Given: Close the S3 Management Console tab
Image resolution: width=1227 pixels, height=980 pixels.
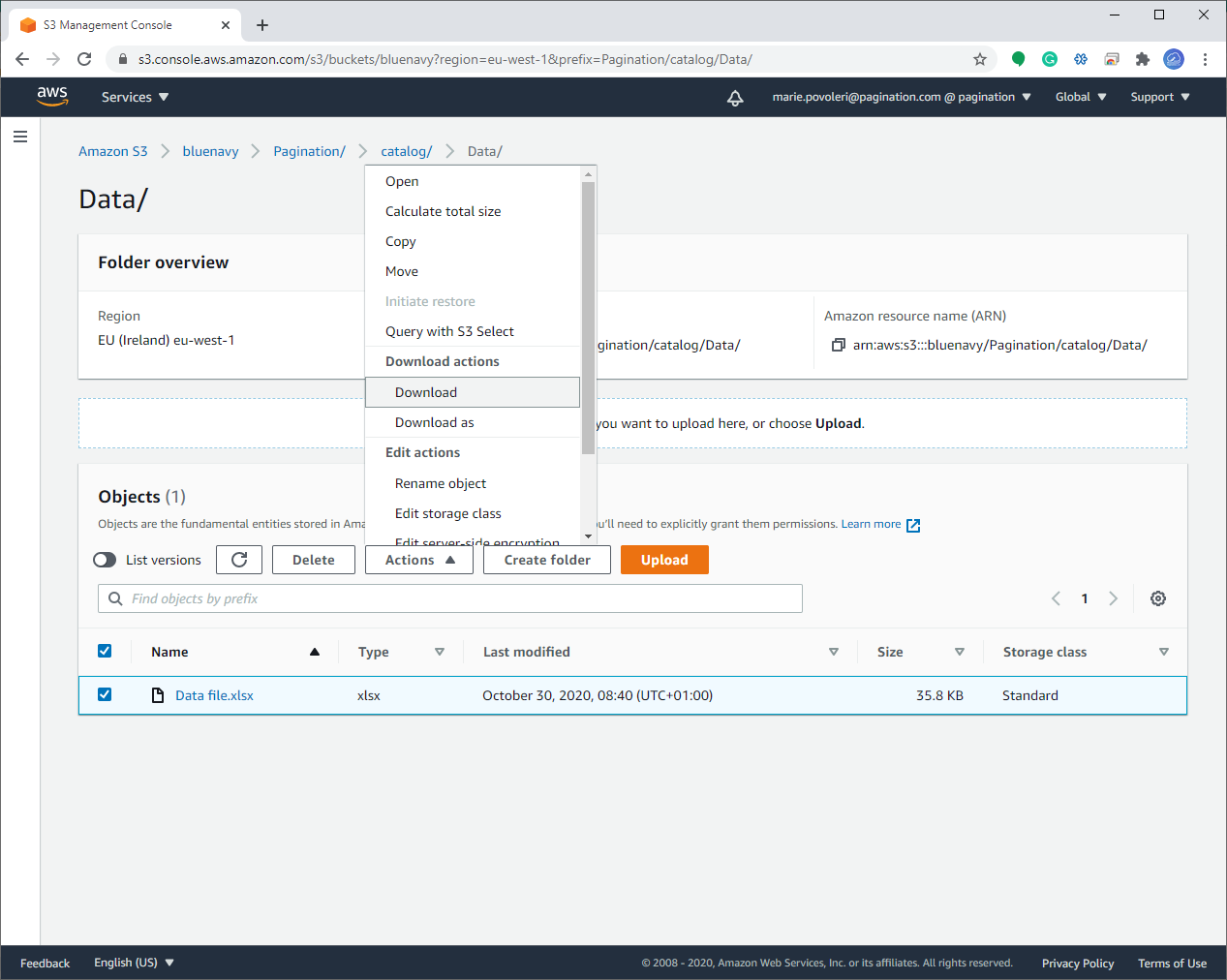Looking at the screenshot, I should [226, 25].
